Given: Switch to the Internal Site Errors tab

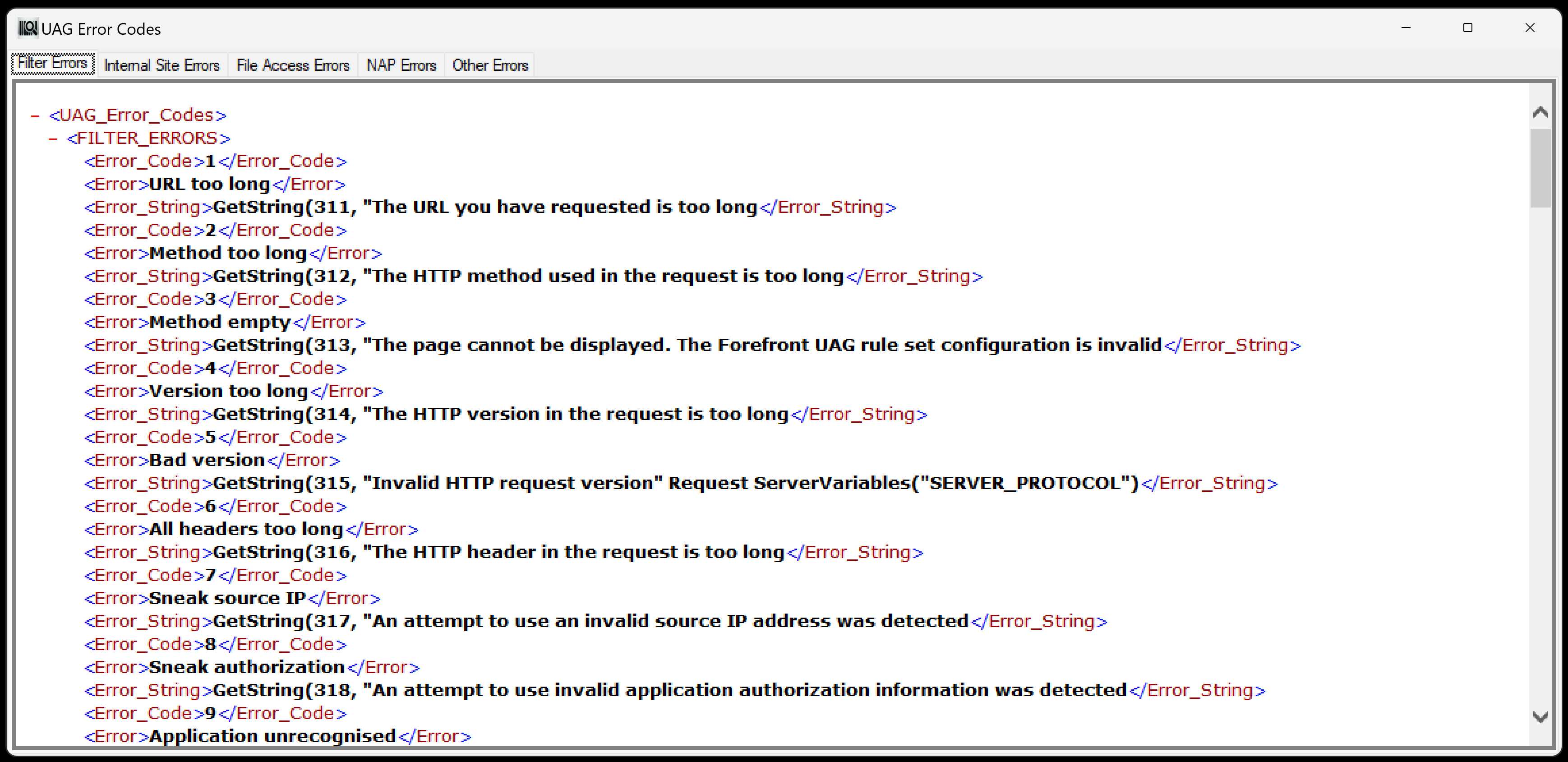Looking at the screenshot, I should [162, 65].
